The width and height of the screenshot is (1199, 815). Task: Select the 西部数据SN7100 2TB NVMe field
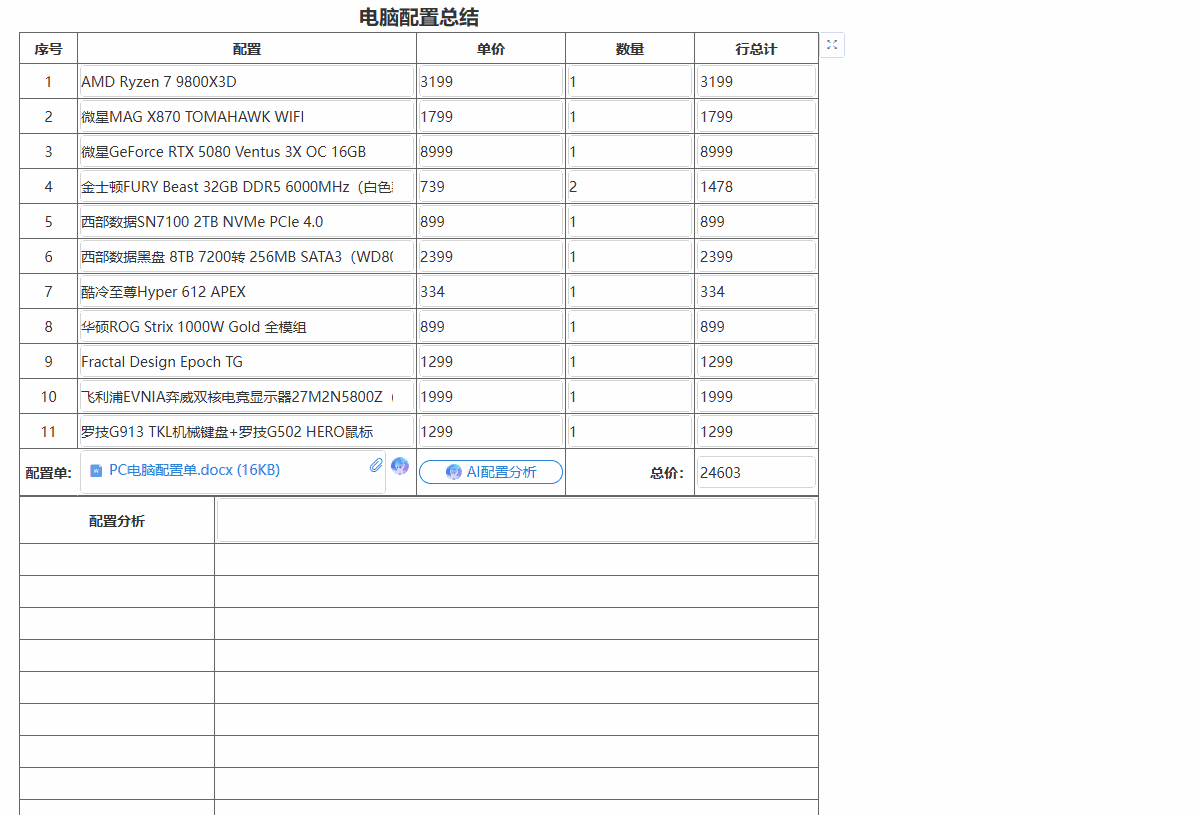[246, 222]
